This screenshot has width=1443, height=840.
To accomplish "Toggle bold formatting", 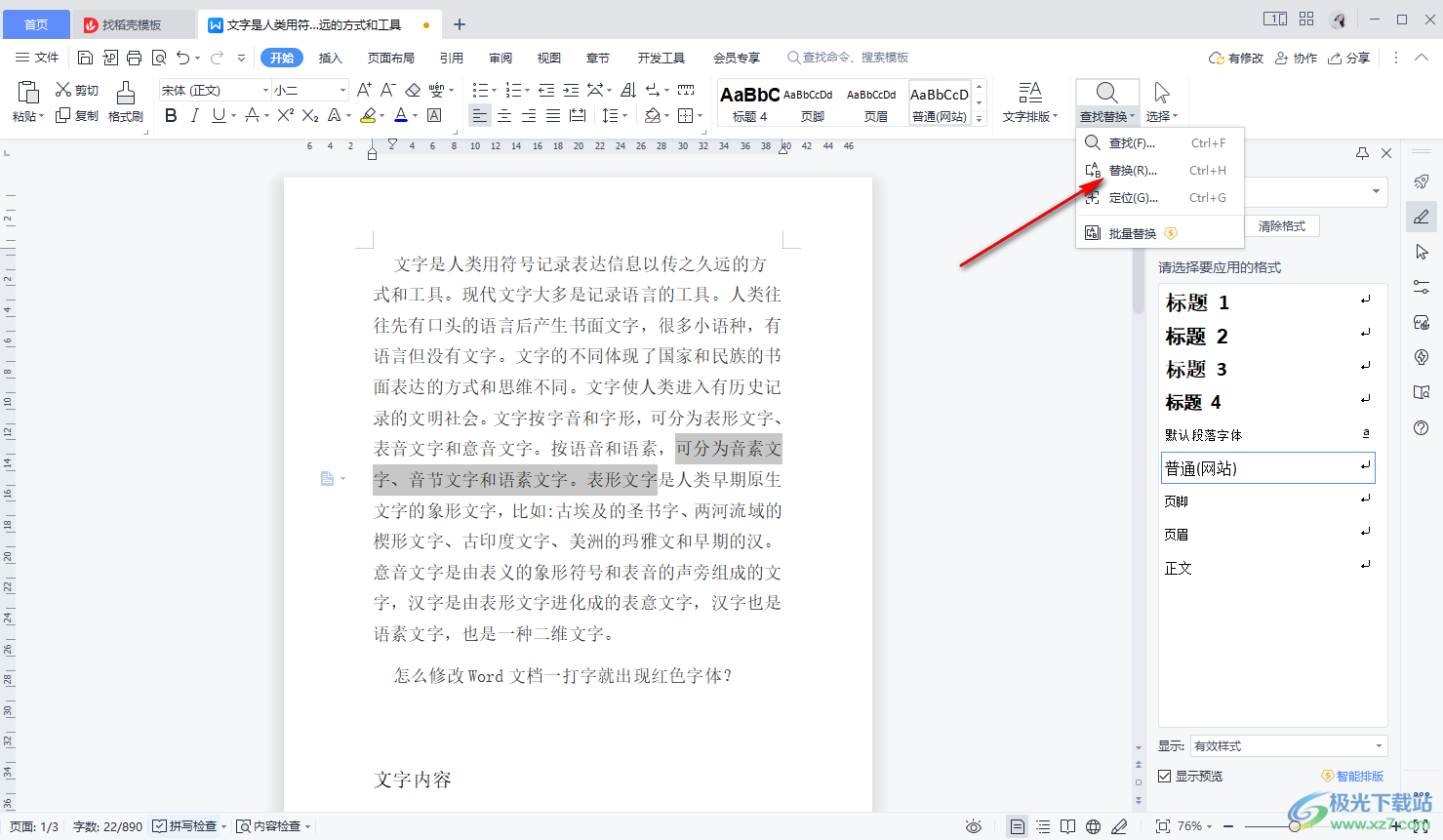I will point(171,115).
